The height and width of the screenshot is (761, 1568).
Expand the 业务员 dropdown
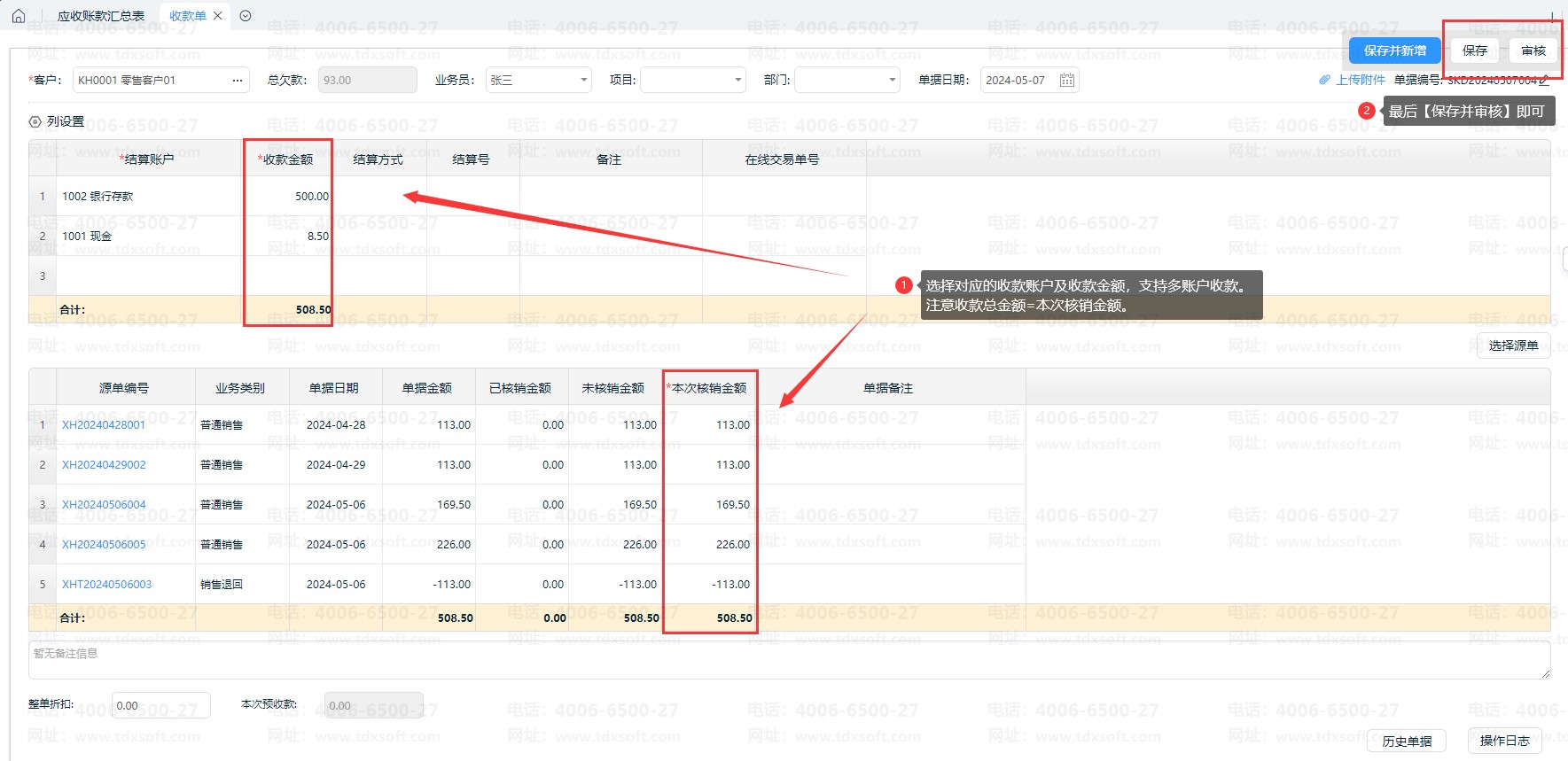pos(583,81)
